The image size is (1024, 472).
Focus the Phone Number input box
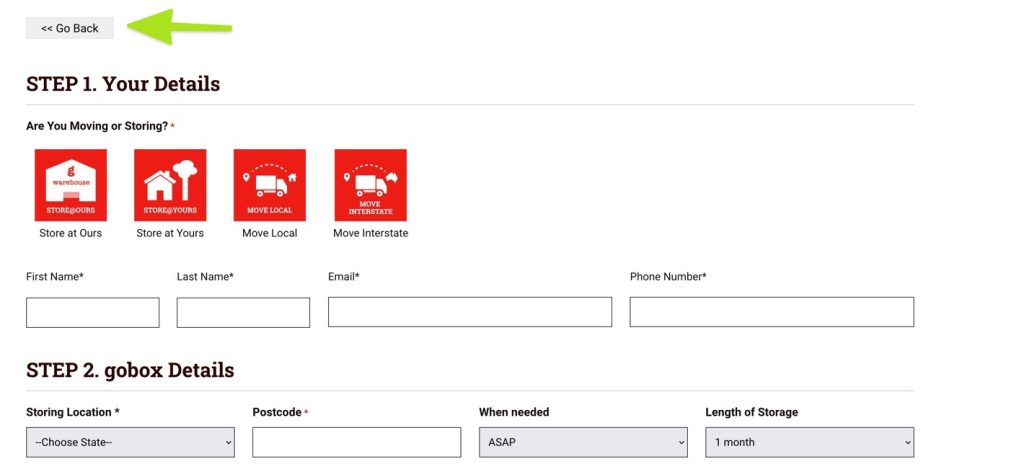(x=771, y=312)
